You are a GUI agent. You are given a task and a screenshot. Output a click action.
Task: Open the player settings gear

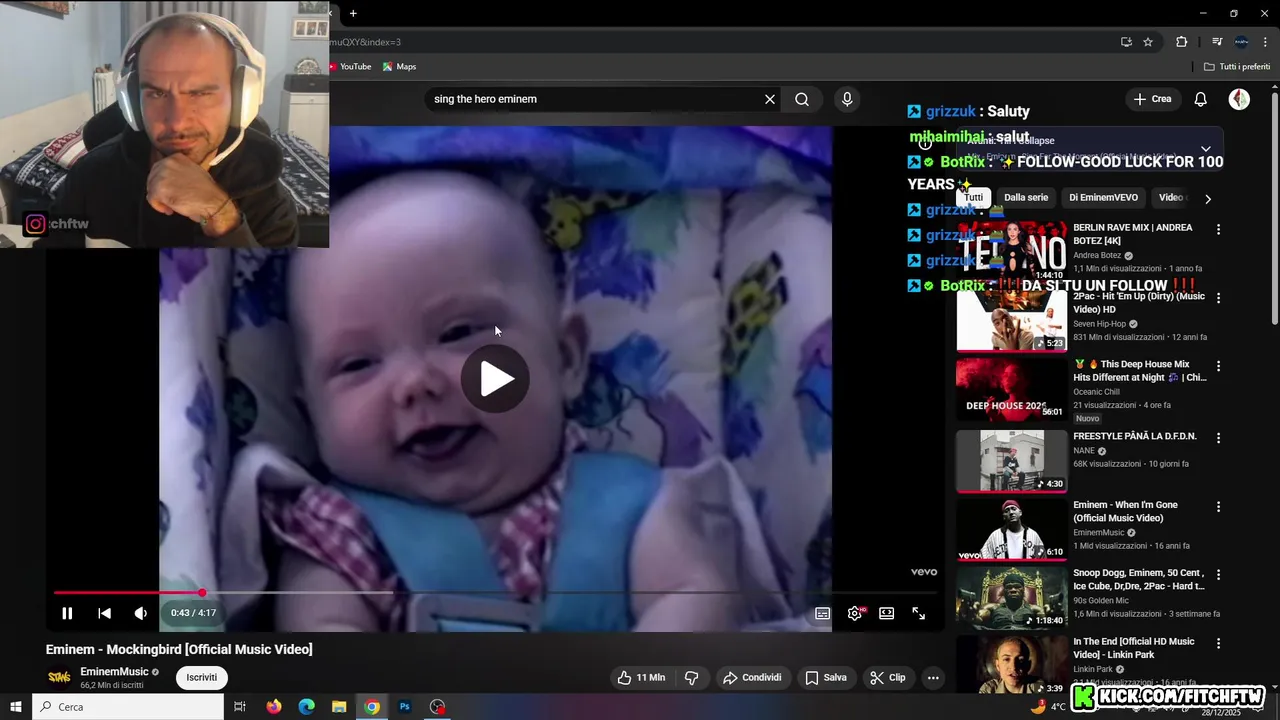pyautogui.click(x=855, y=613)
